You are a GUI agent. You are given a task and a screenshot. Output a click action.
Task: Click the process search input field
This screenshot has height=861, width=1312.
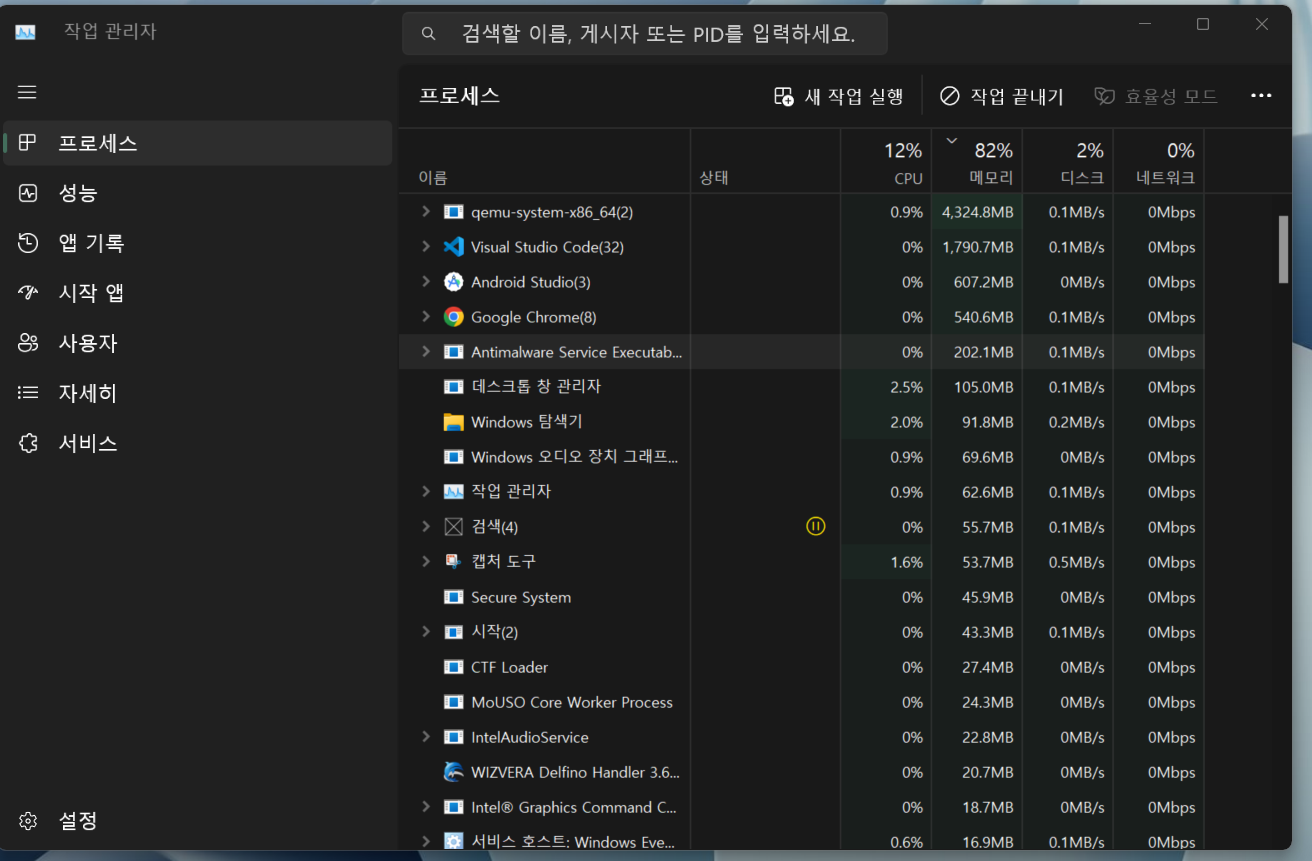point(645,34)
